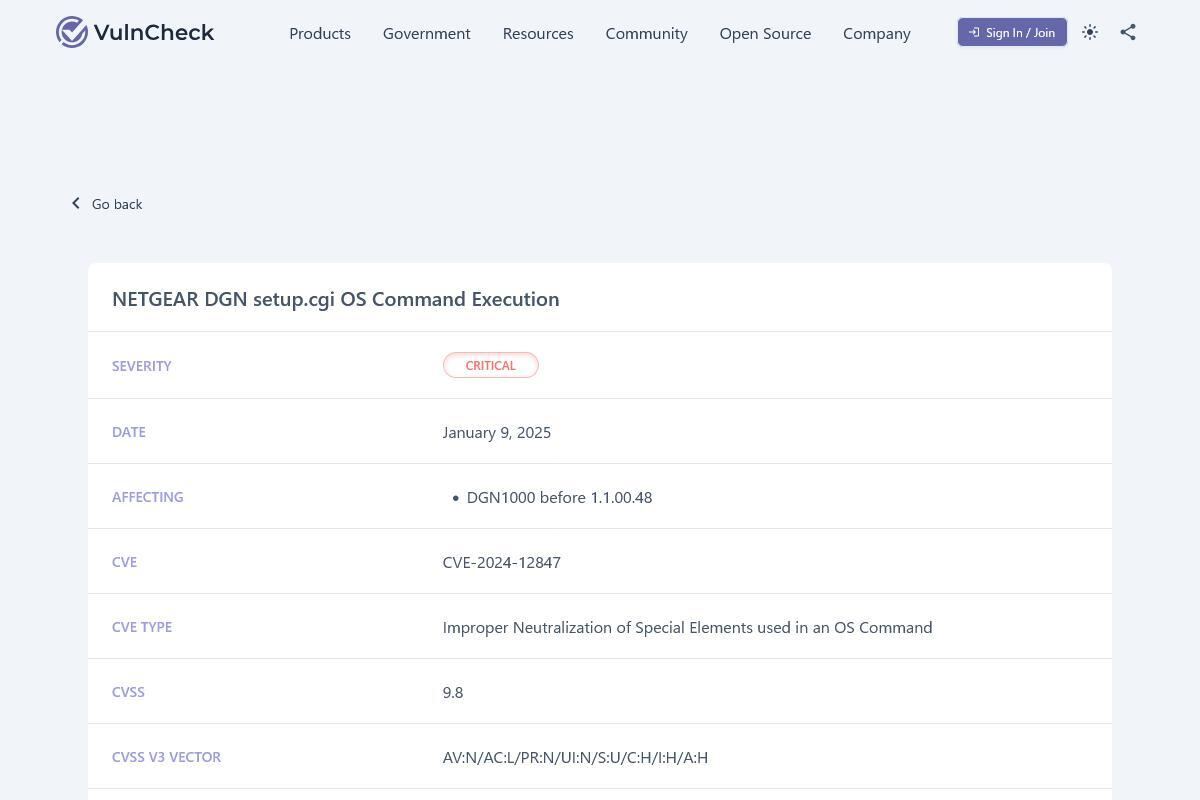
Task: Click the AFFECTING row label
Action: (148, 497)
